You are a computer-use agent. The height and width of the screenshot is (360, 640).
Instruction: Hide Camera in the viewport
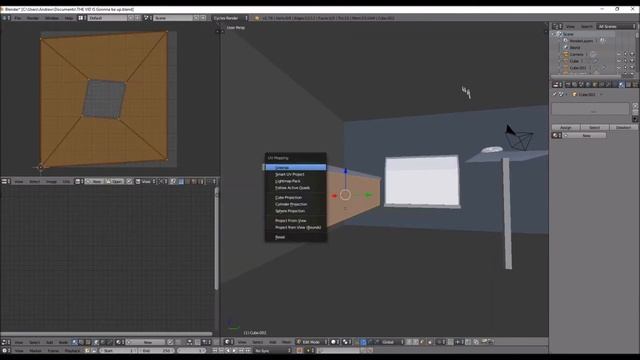pyautogui.click(x=619, y=54)
